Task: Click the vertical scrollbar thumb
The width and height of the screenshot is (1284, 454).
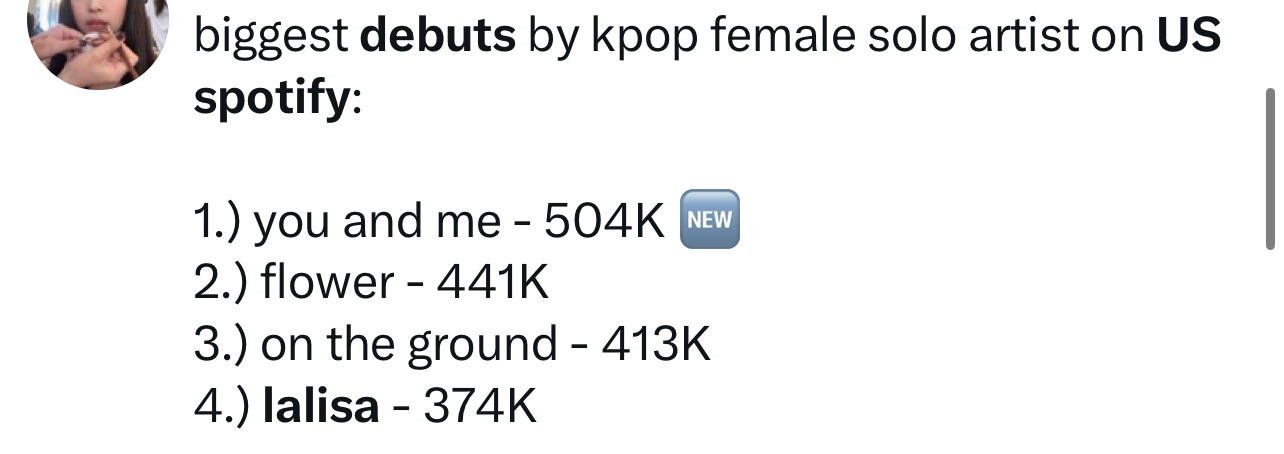Action: coord(1270,168)
